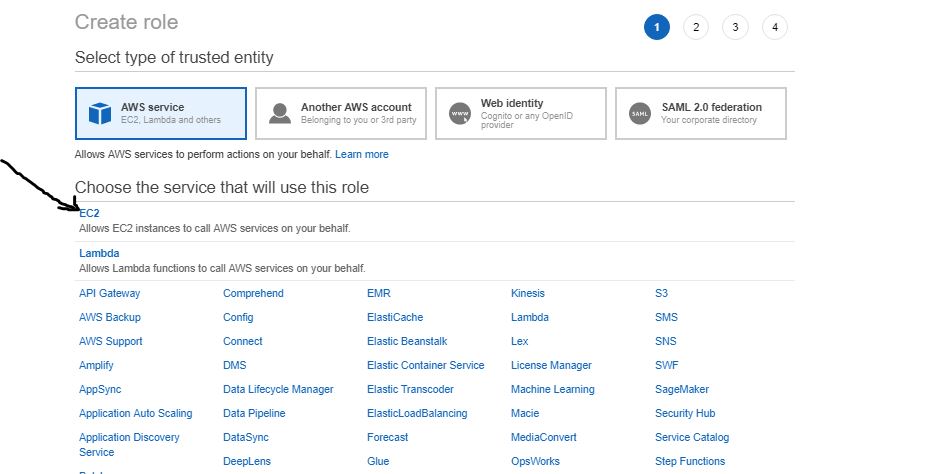Viewport: 945px width, 474px height.
Task: Select Glue service
Action: click(378, 461)
